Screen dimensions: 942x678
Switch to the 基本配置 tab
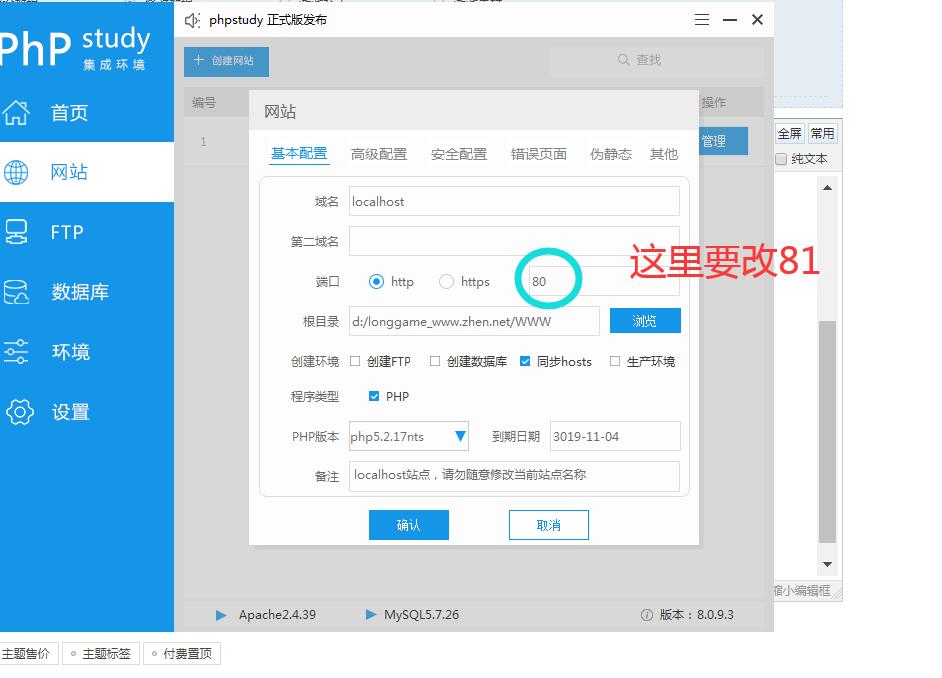(299, 154)
